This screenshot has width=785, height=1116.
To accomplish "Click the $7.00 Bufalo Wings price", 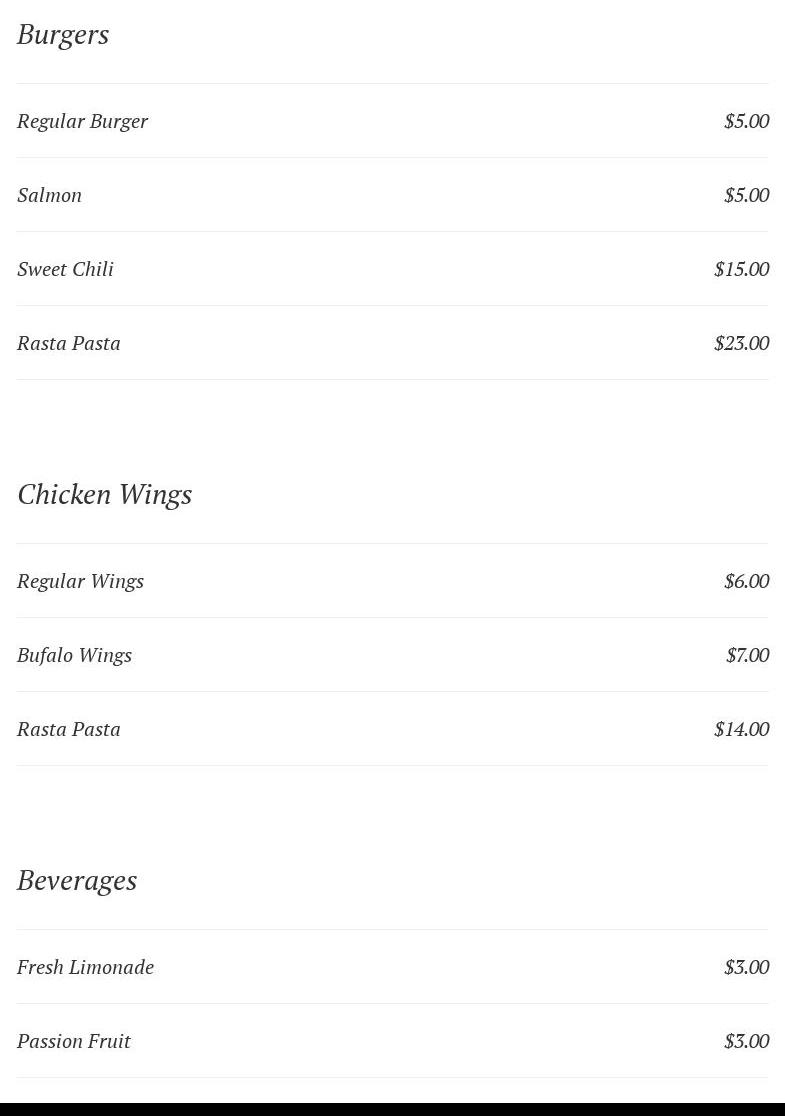I will tap(747, 655).
